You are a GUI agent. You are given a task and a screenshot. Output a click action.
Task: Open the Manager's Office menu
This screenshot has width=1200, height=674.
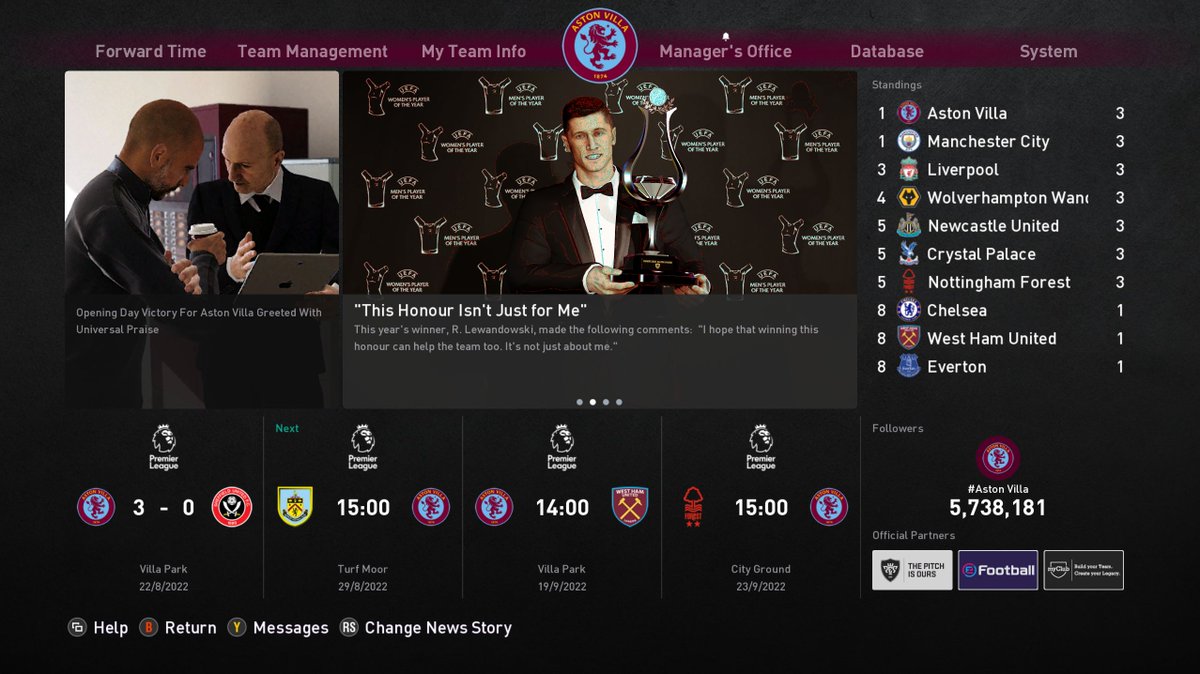(725, 51)
